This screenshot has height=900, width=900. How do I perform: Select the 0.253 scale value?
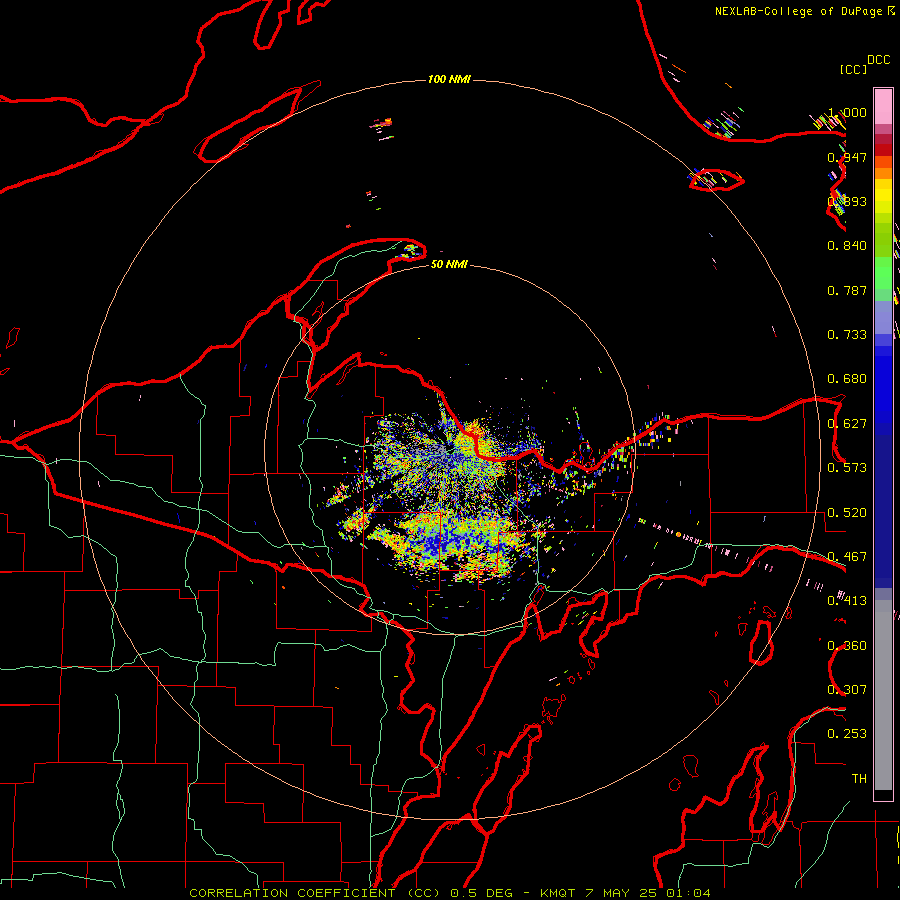pos(847,734)
